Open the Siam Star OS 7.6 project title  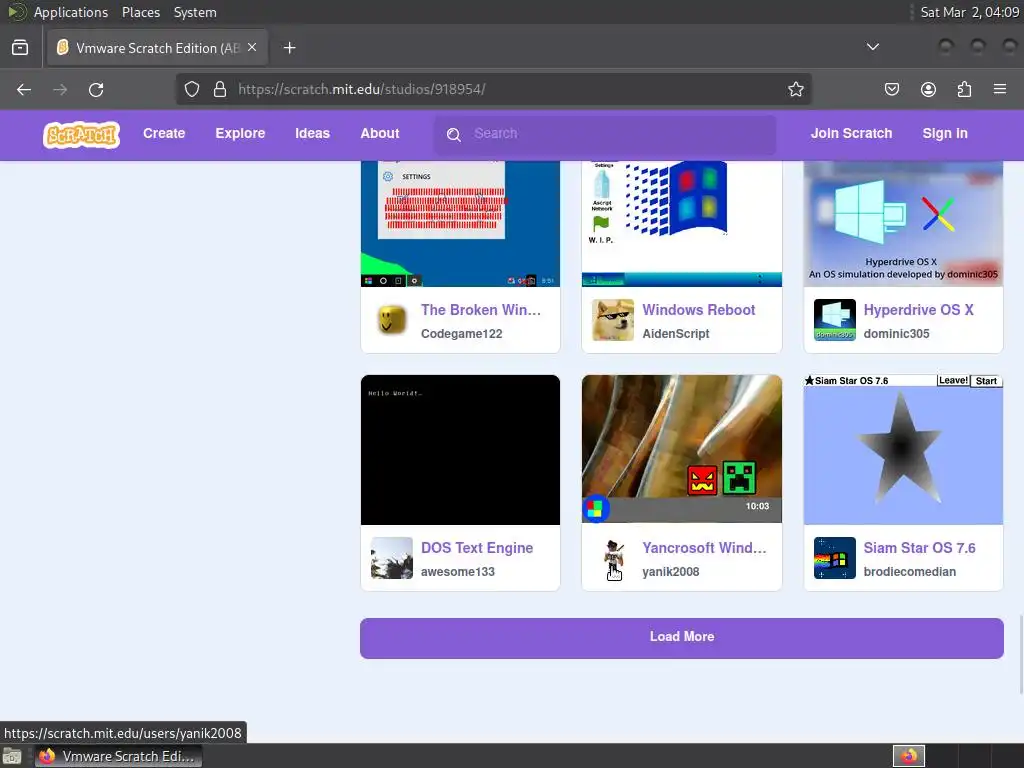[x=920, y=548]
